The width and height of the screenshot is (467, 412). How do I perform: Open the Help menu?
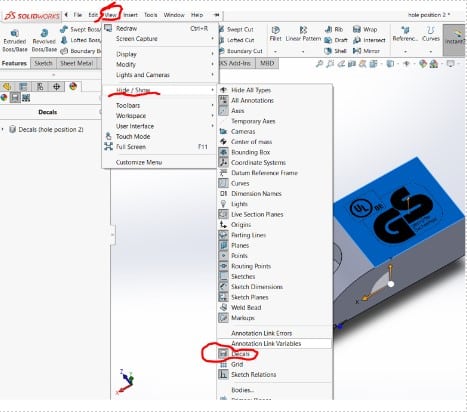point(197,15)
